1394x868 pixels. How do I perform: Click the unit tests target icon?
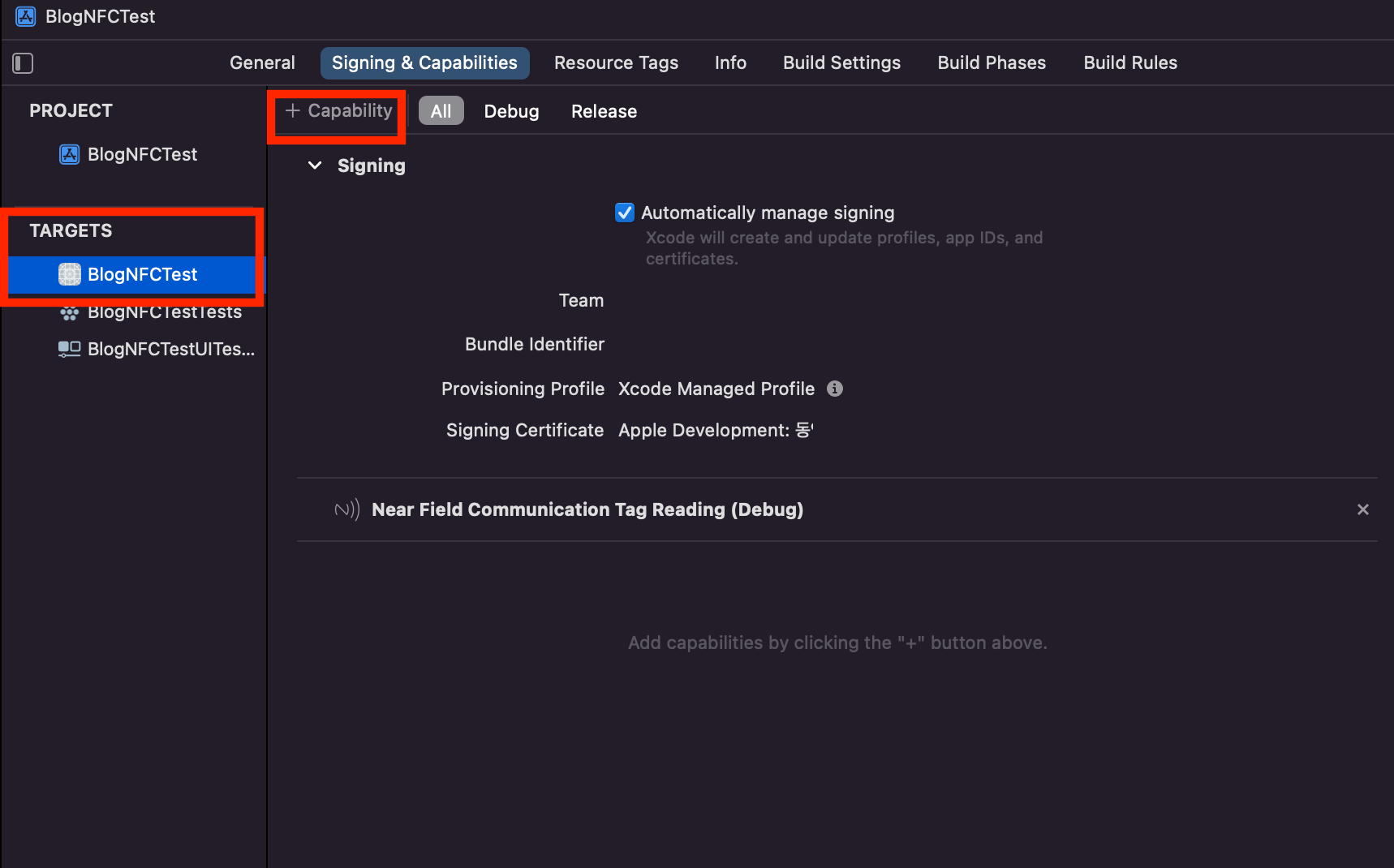[69, 313]
